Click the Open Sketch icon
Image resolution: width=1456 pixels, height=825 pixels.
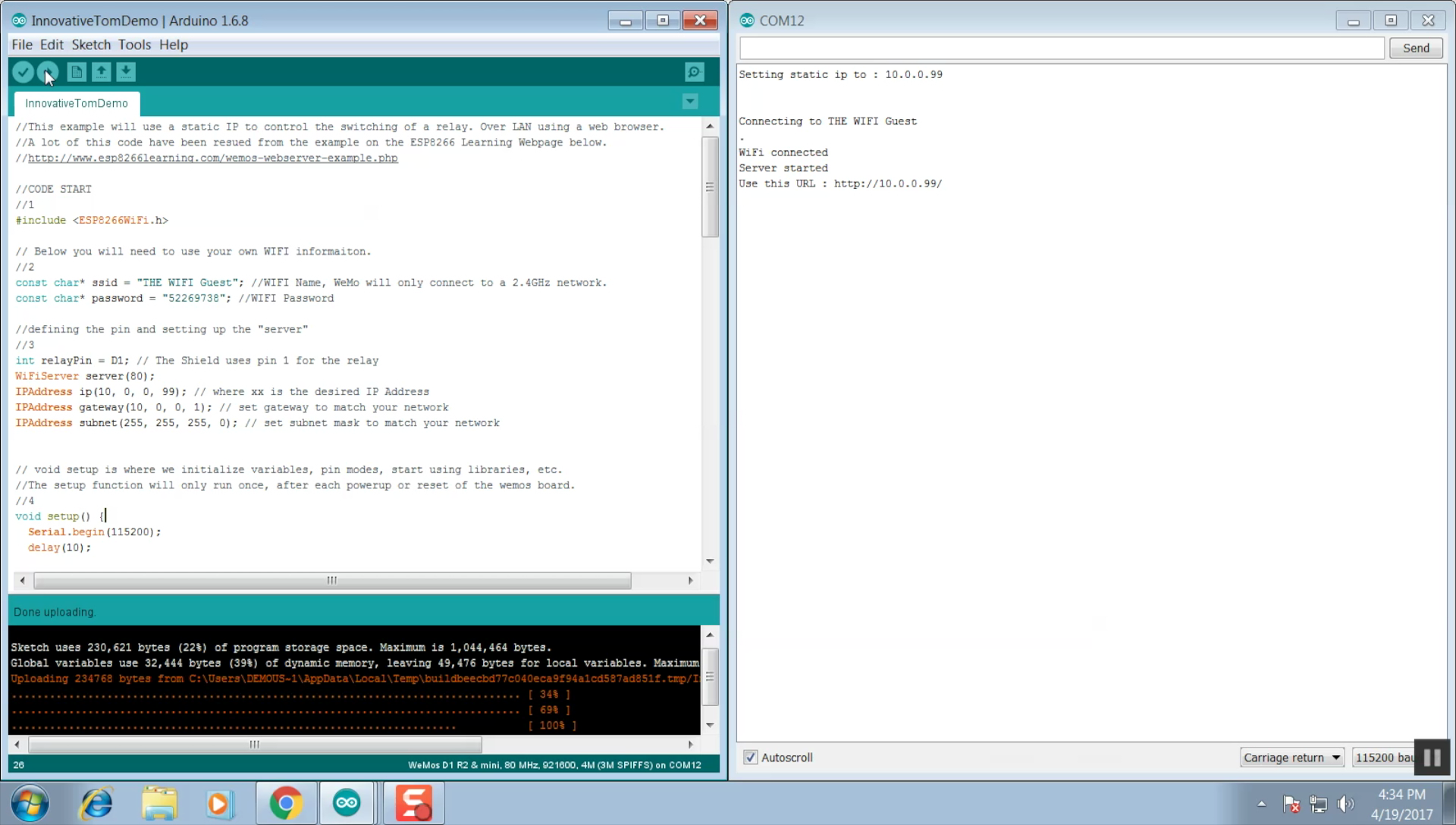click(x=101, y=71)
